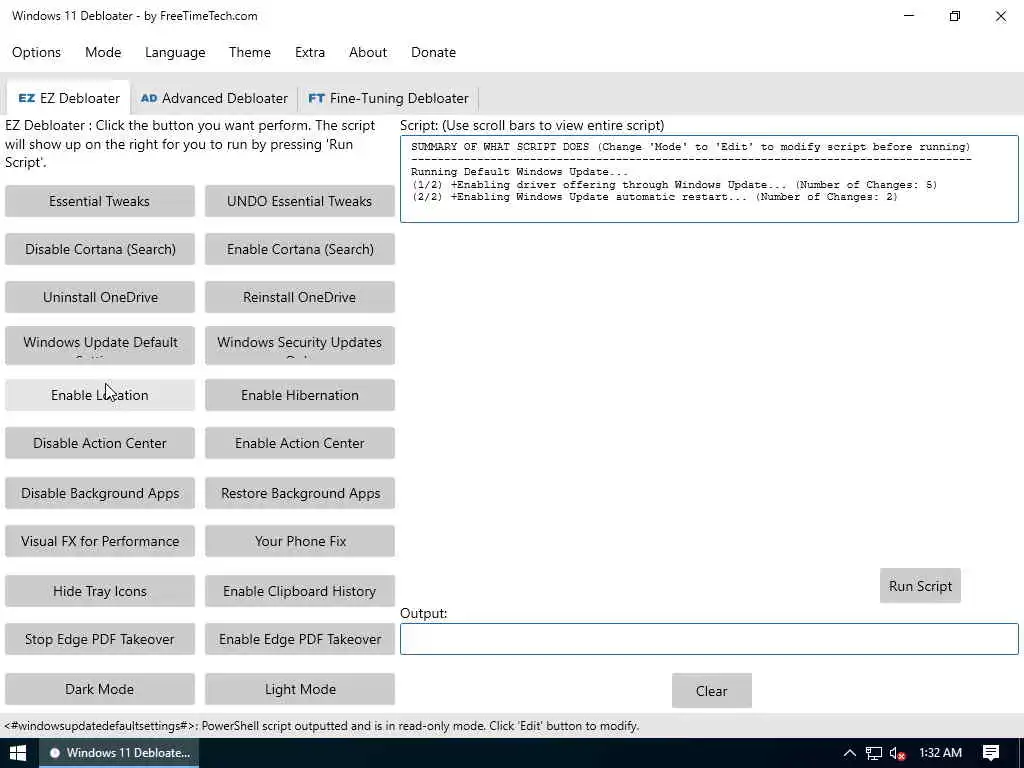Click inside the Output text field

click(x=709, y=639)
